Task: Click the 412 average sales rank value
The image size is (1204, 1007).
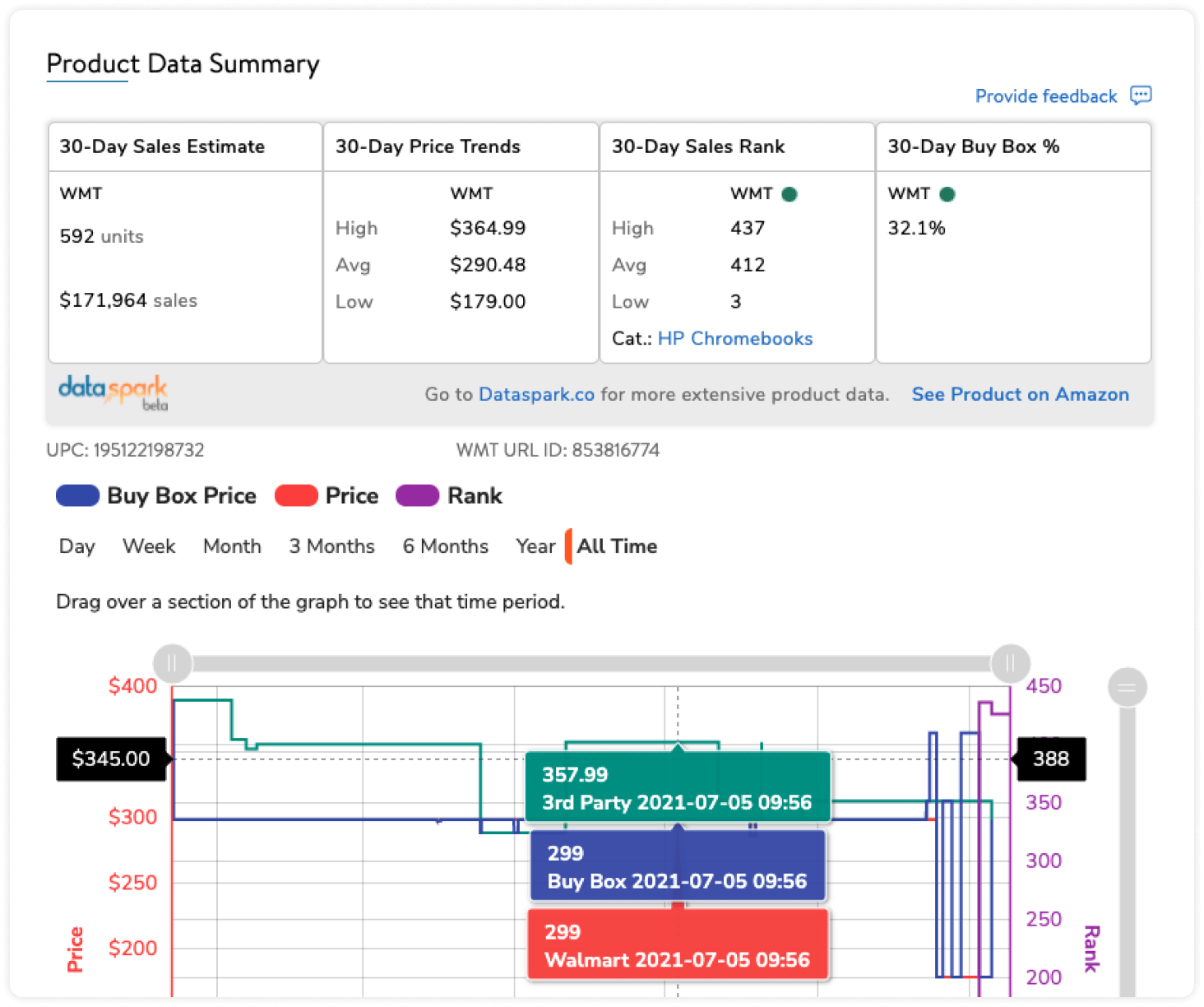Action: coord(748,265)
